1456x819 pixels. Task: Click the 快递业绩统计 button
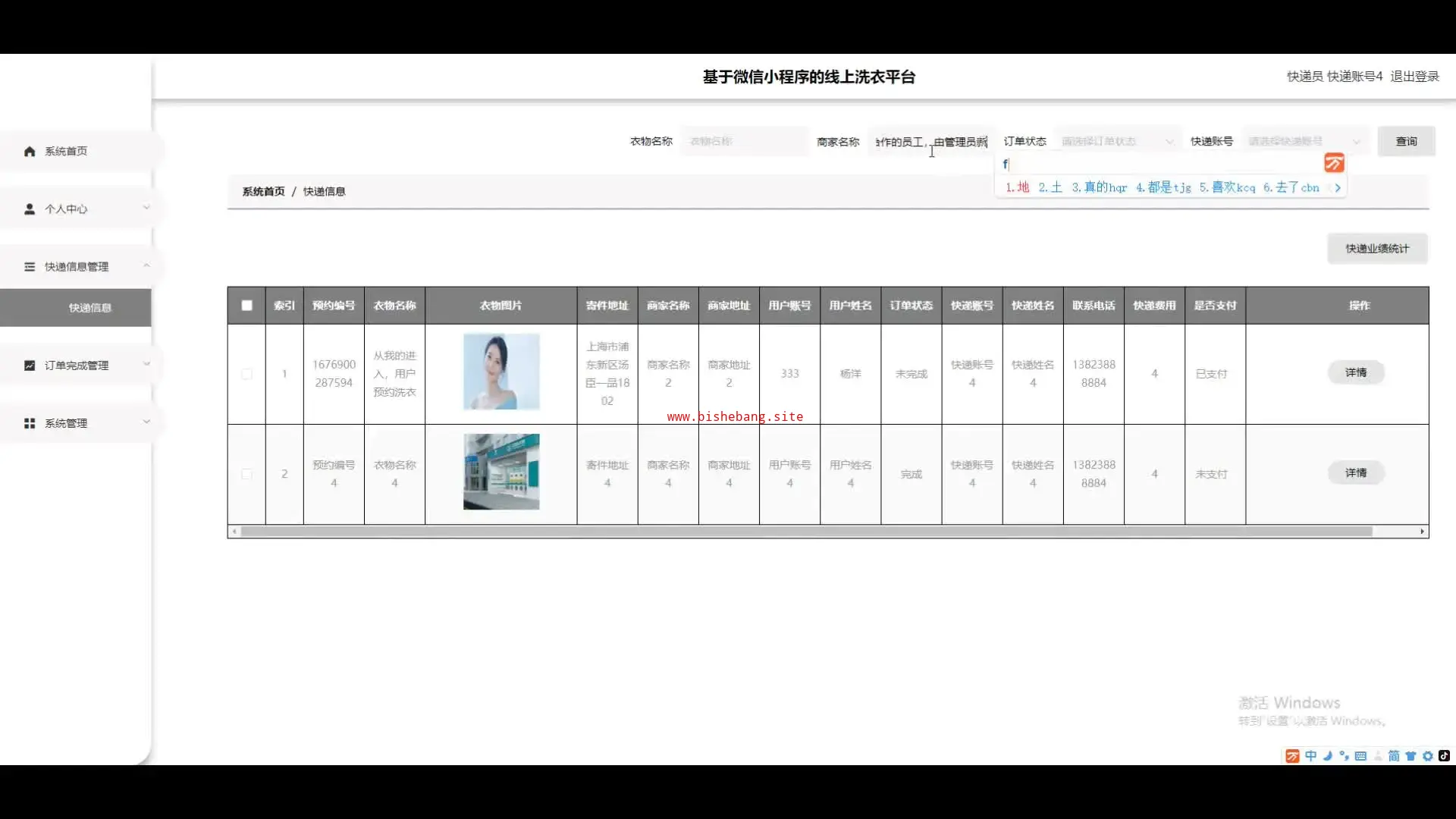point(1376,249)
